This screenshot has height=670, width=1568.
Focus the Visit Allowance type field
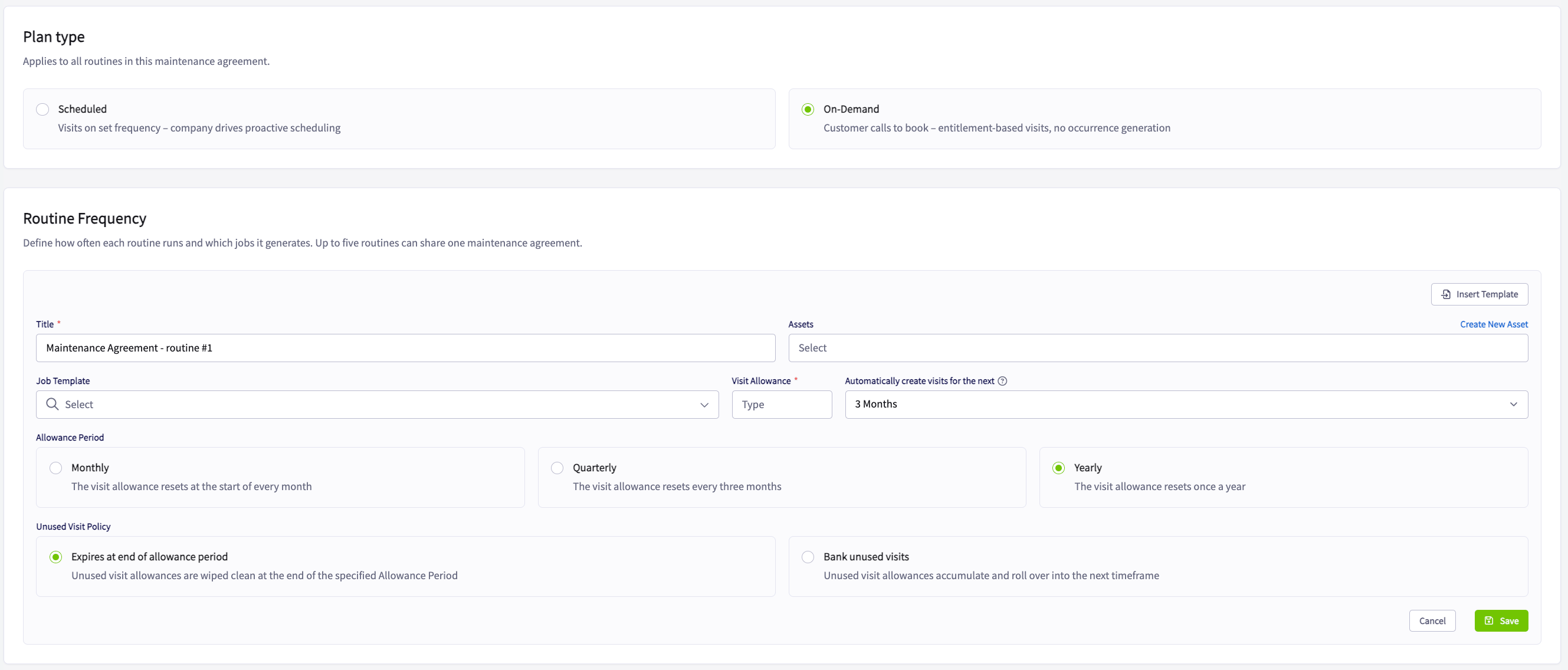(782, 405)
